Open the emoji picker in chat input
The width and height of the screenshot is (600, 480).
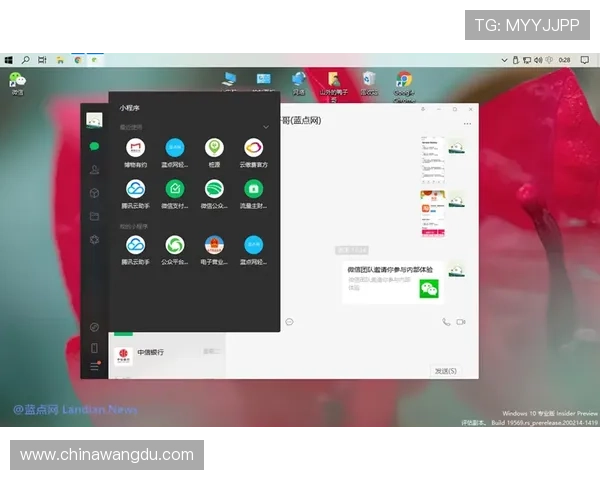click(x=289, y=322)
